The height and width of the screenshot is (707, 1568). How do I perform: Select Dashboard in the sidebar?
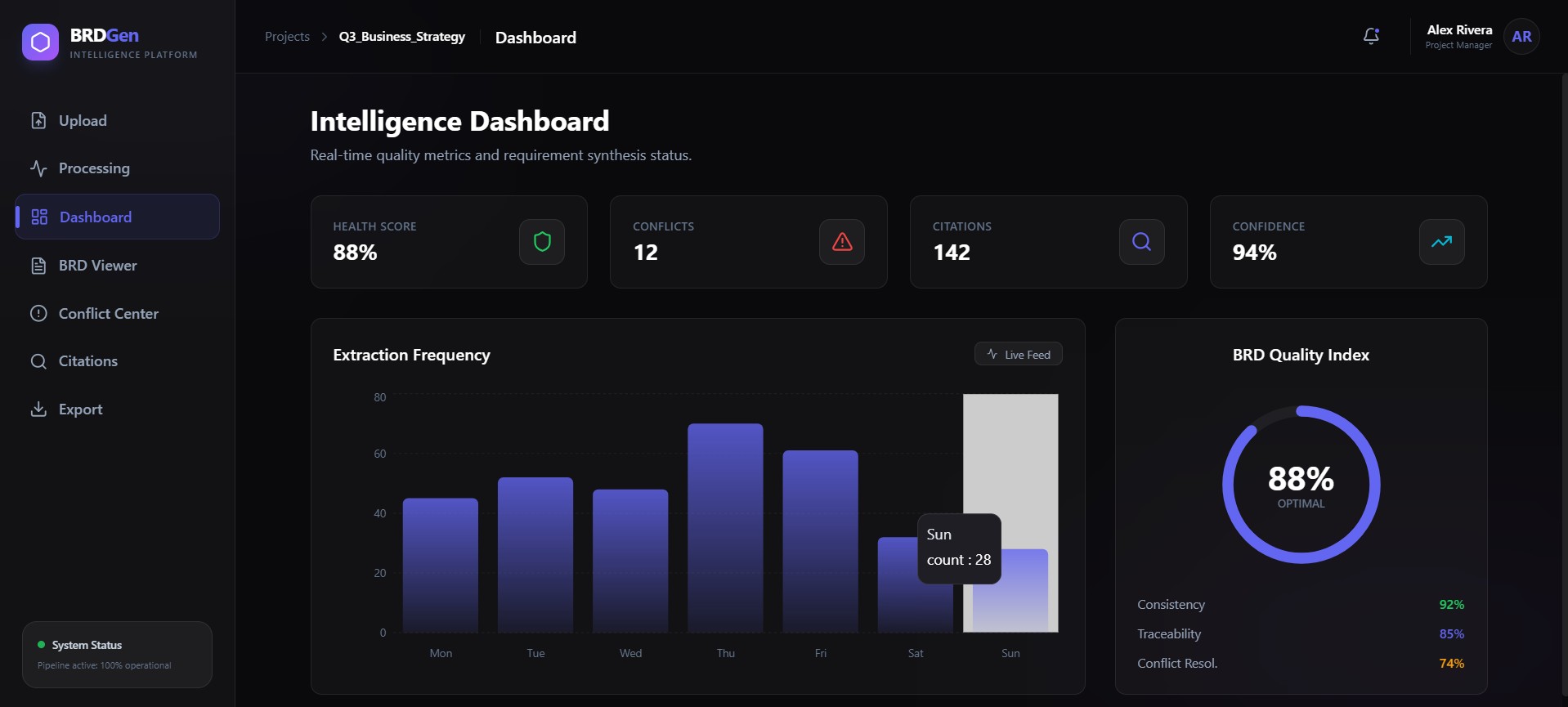click(x=95, y=217)
